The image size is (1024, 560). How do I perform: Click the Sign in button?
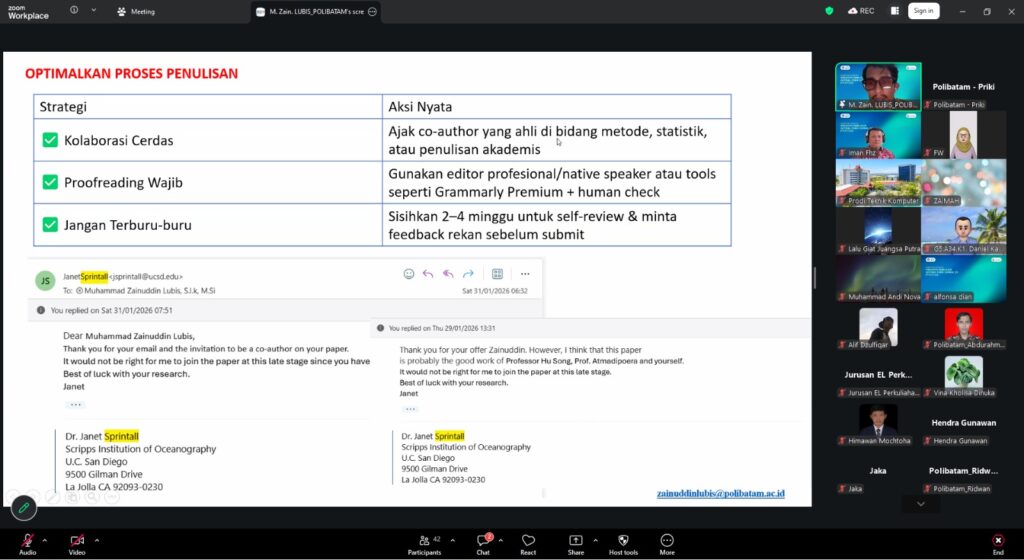[923, 11]
